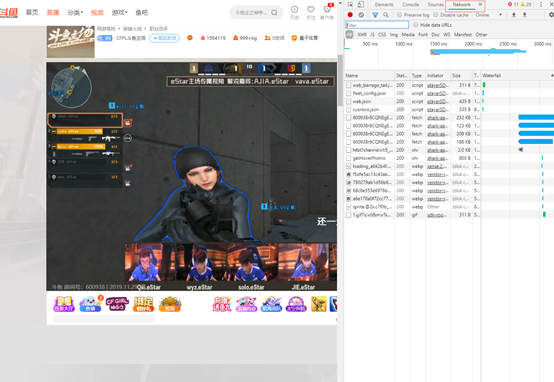Screen dimensions: 554x382
Task: Toggle the device toolbar icon in DevTools
Action: [x=361, y=5]
